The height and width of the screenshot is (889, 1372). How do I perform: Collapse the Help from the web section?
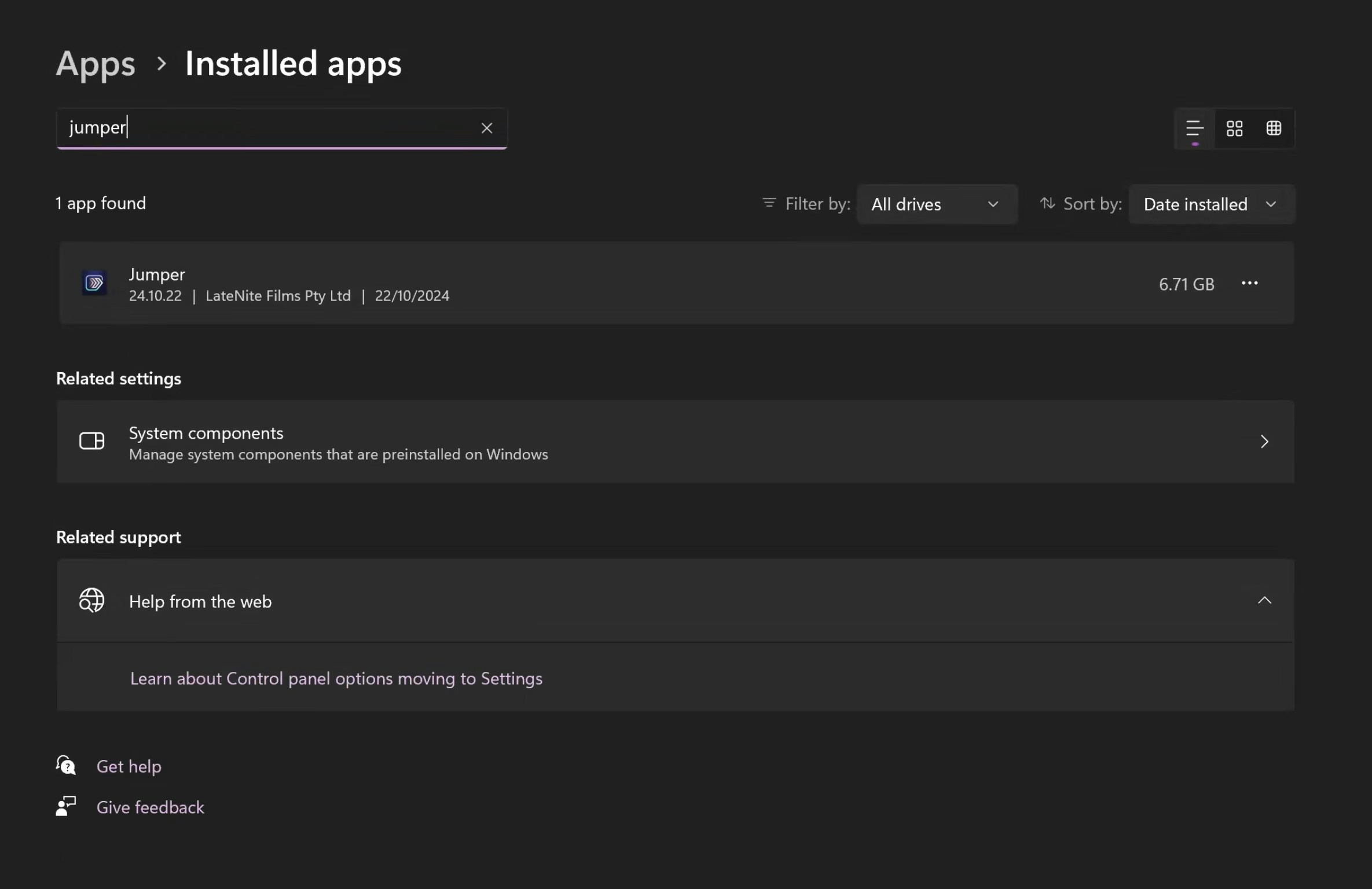[x=1264, y=600]
